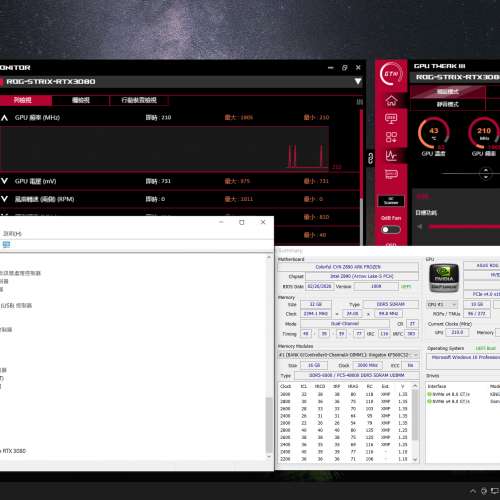Open the GPU #1 dropdown in HWiNFO

pos(442,305)
